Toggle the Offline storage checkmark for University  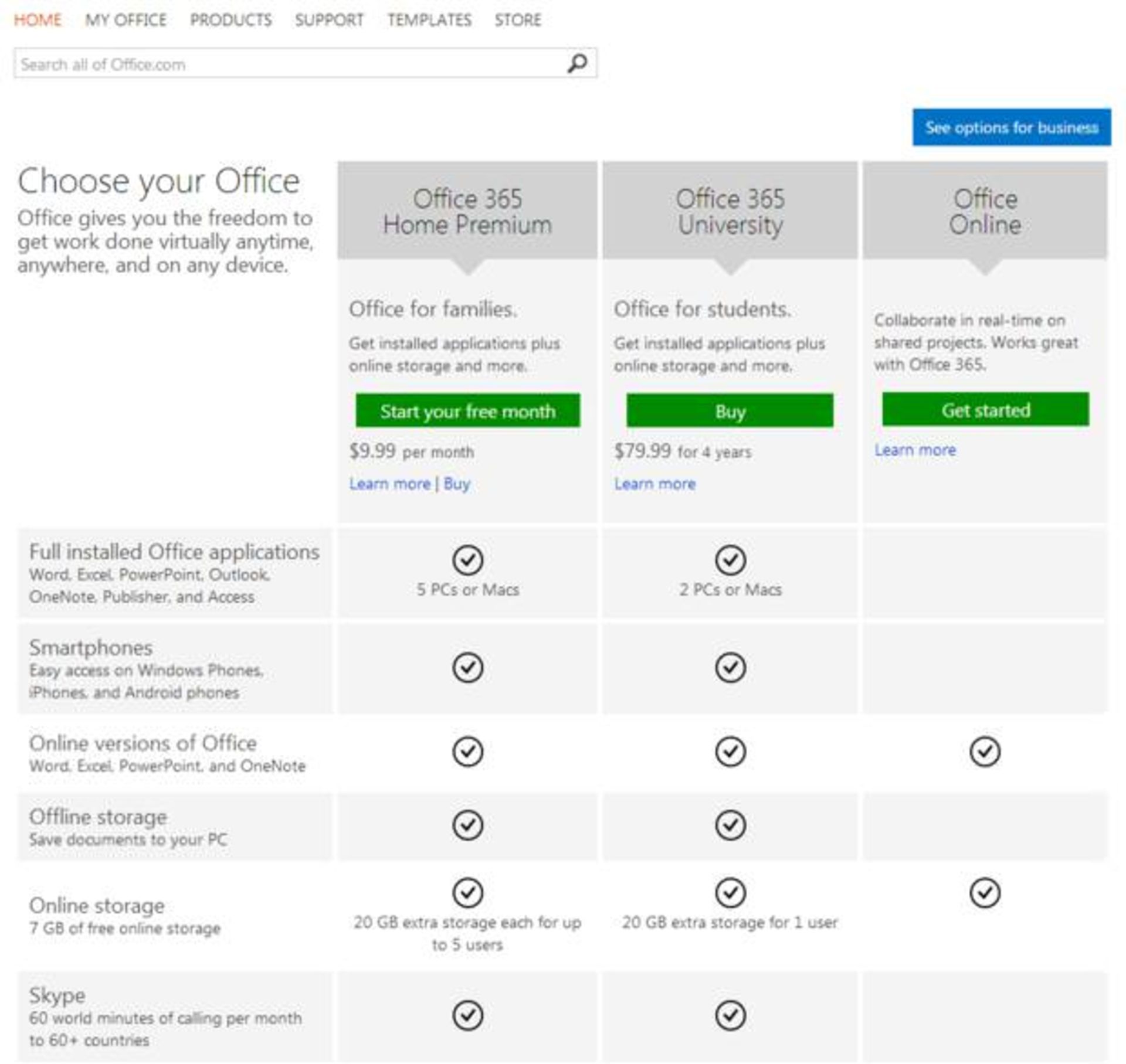[x=731, y=825]
